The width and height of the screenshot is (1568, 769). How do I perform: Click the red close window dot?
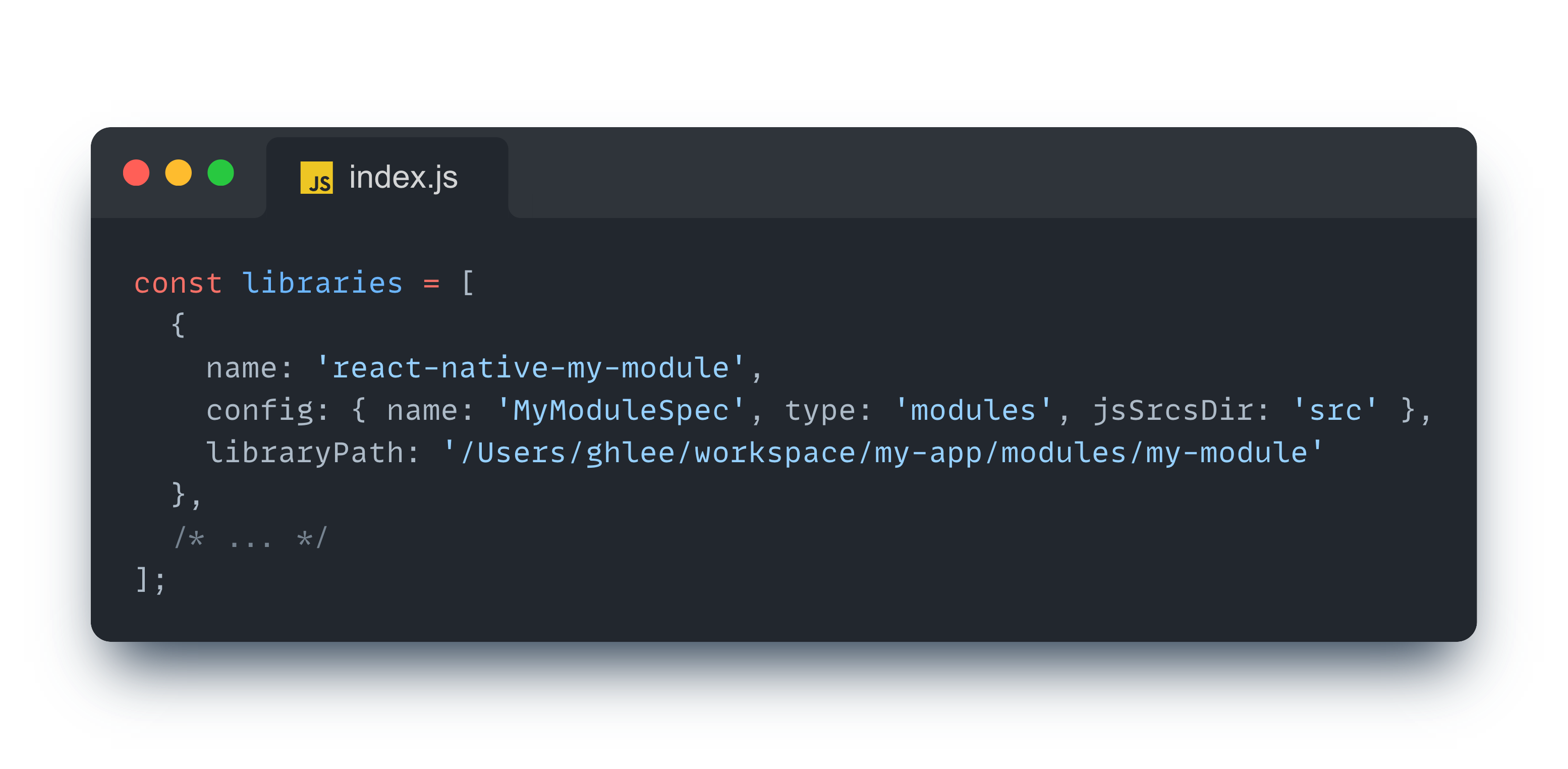(x=136, y=173)
